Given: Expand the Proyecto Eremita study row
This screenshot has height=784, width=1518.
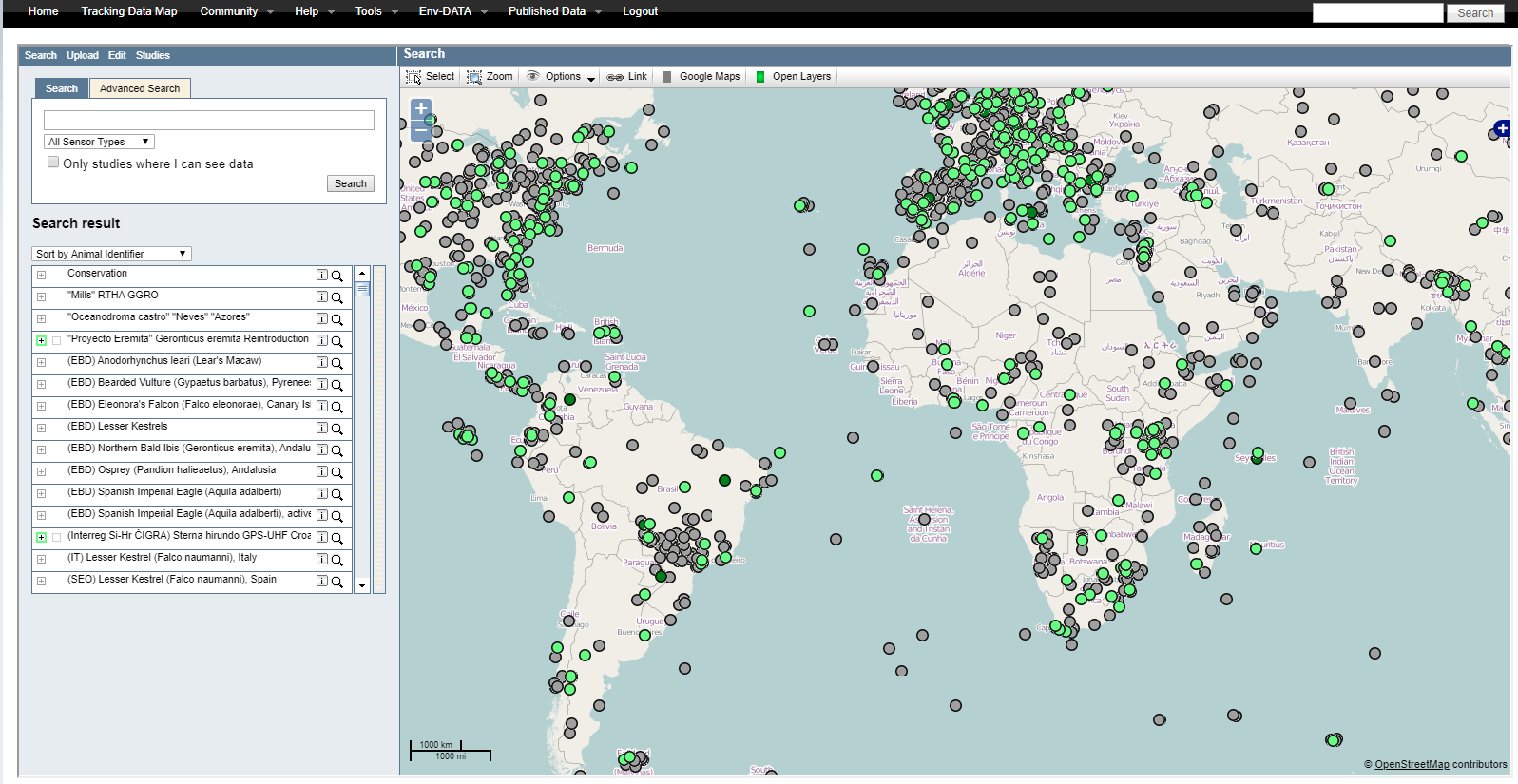Looking at the screenshot, I should (x=41, y=340).
